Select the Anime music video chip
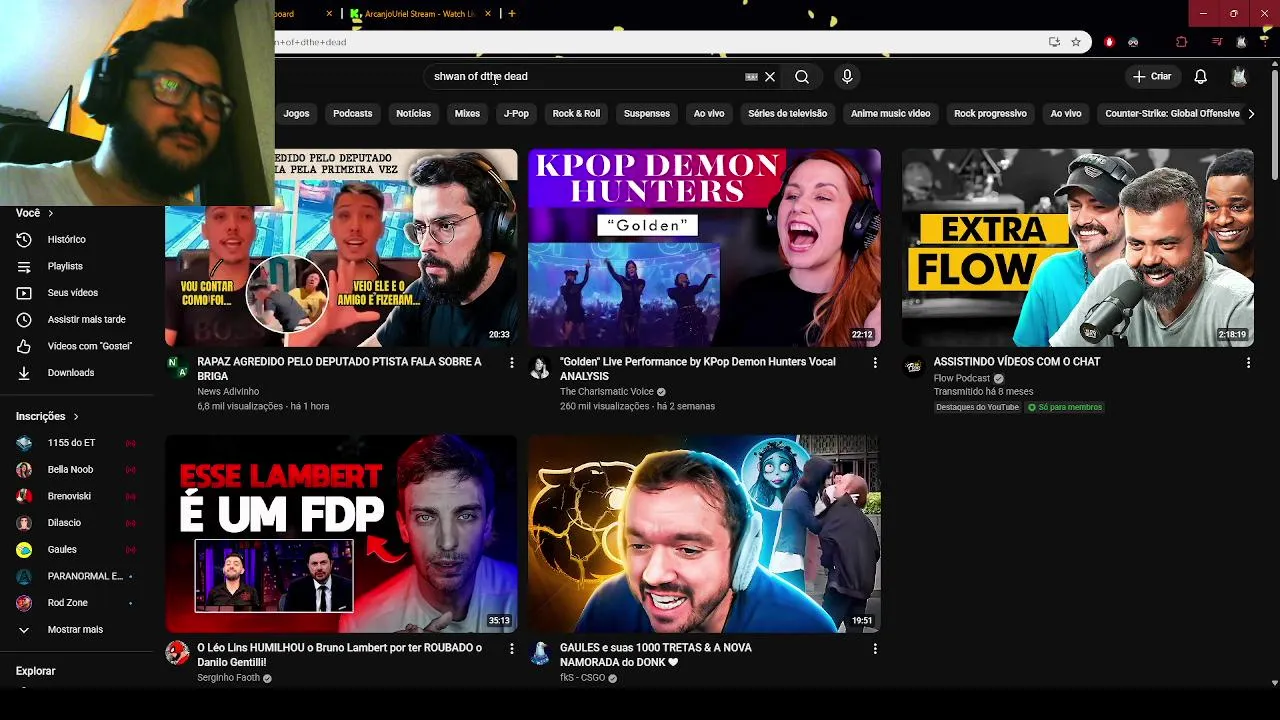This screenshot has width=1280, height=720. click(890, 114)
